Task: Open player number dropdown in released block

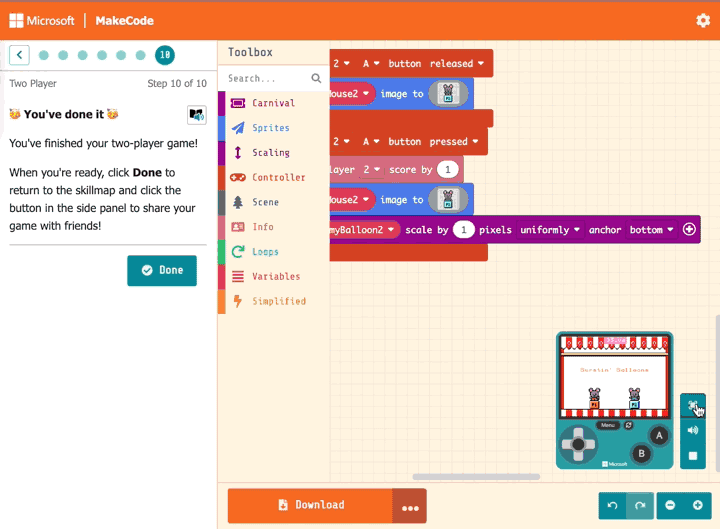Action: [x=341, y=63]
